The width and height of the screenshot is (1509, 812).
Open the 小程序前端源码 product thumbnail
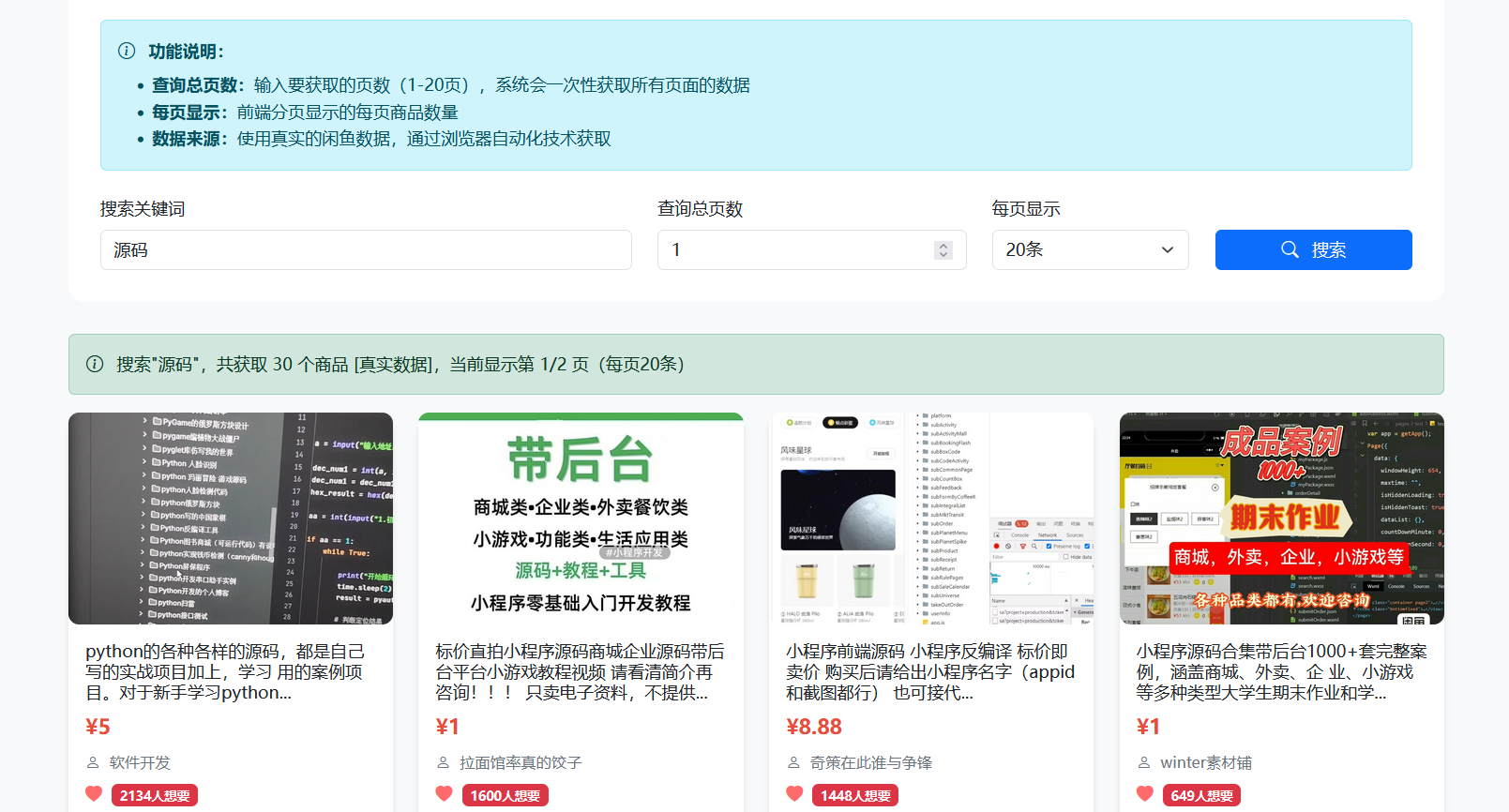pyautogui.click(x=931, y=519)
